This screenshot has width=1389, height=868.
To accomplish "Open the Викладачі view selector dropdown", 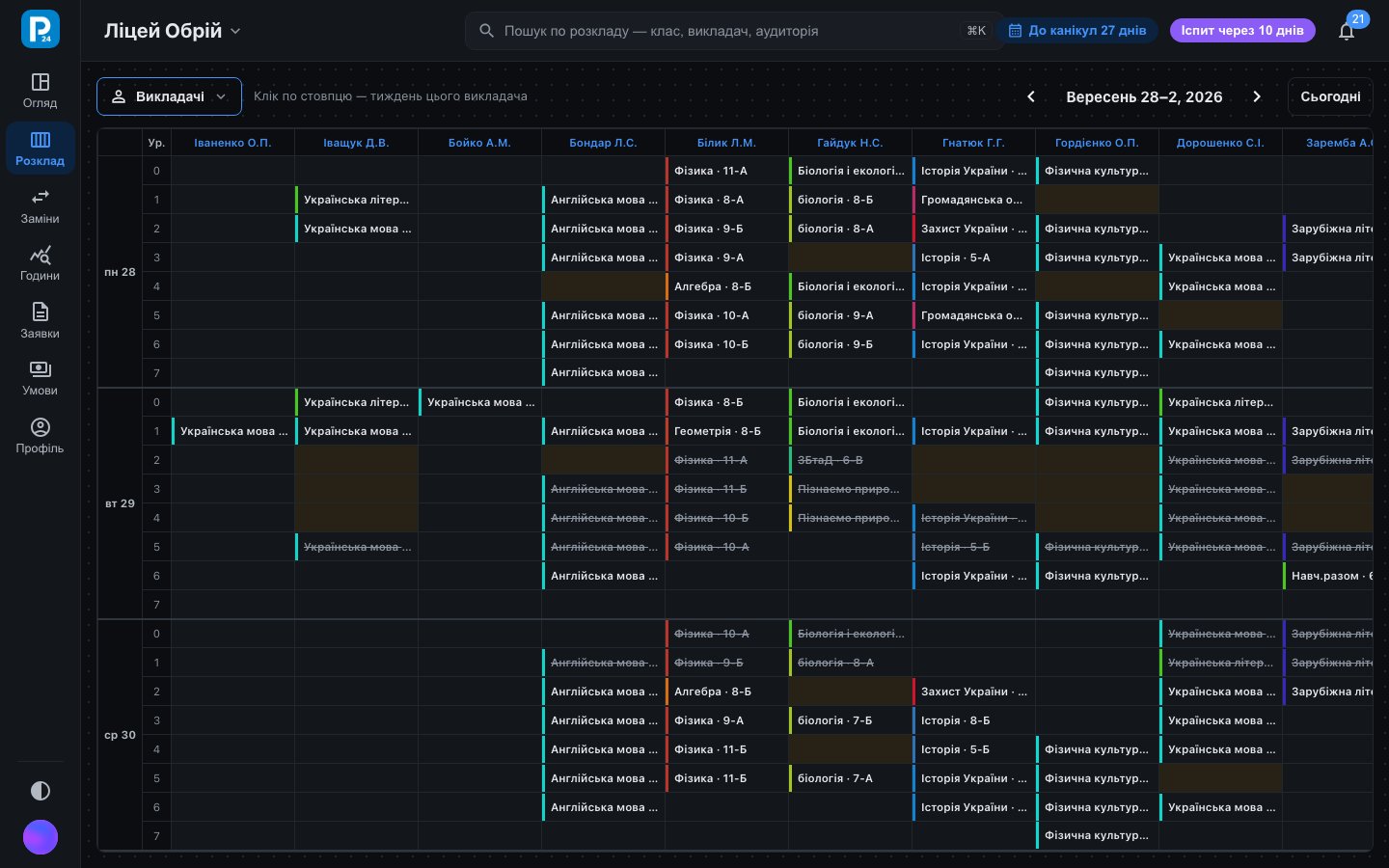I will point(169,96).
